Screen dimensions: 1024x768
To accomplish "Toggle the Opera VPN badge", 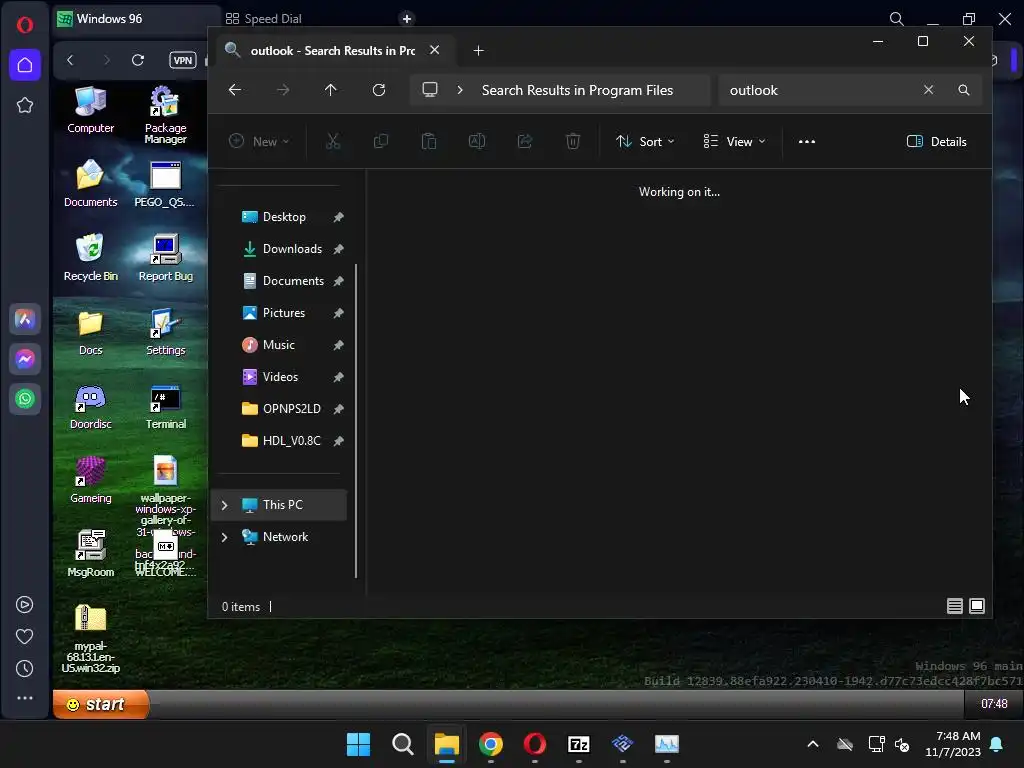I will [x=183, y=60].
